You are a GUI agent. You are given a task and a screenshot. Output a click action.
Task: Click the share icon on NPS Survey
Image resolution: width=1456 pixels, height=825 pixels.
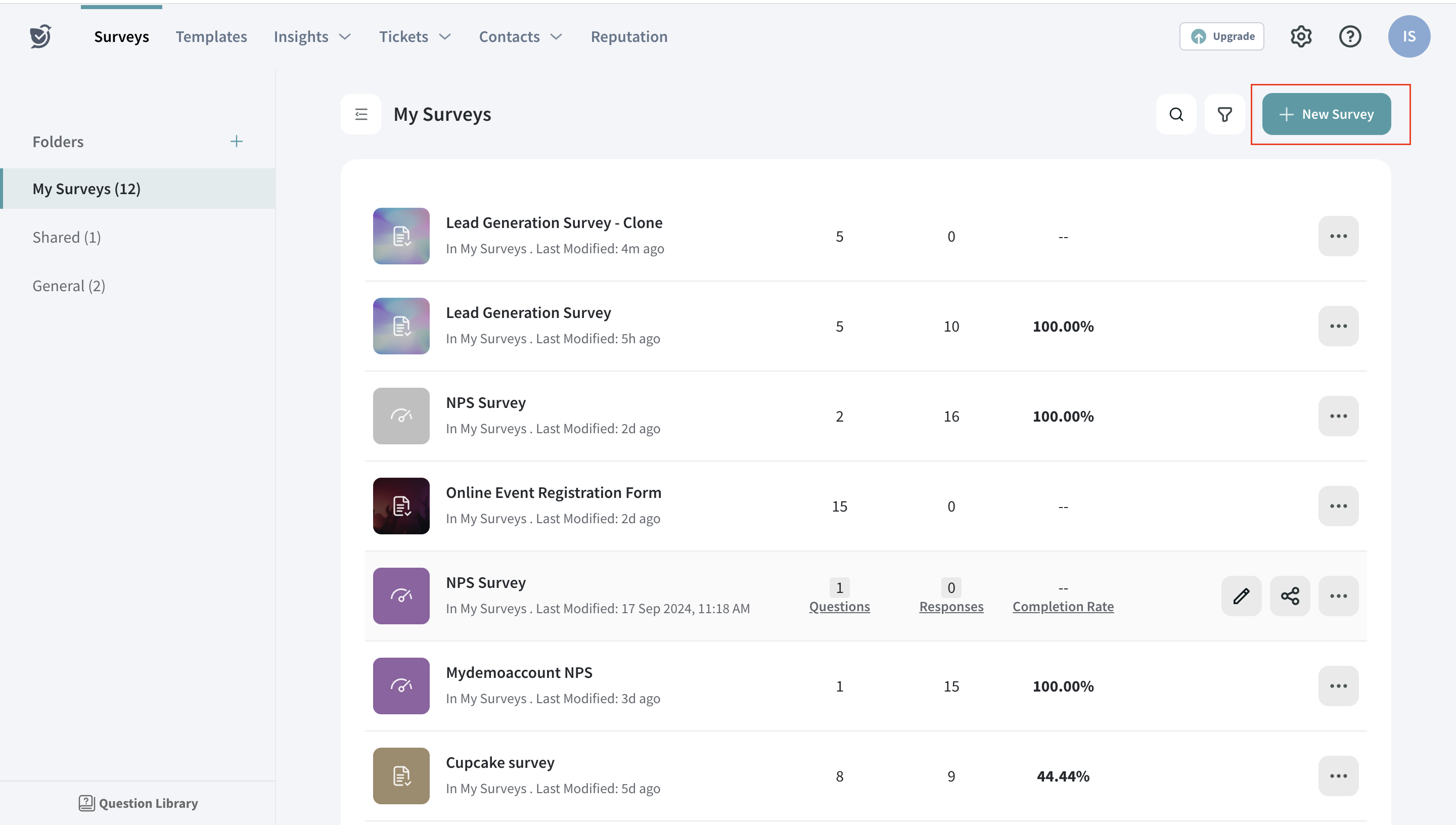tap(1290, 596)
